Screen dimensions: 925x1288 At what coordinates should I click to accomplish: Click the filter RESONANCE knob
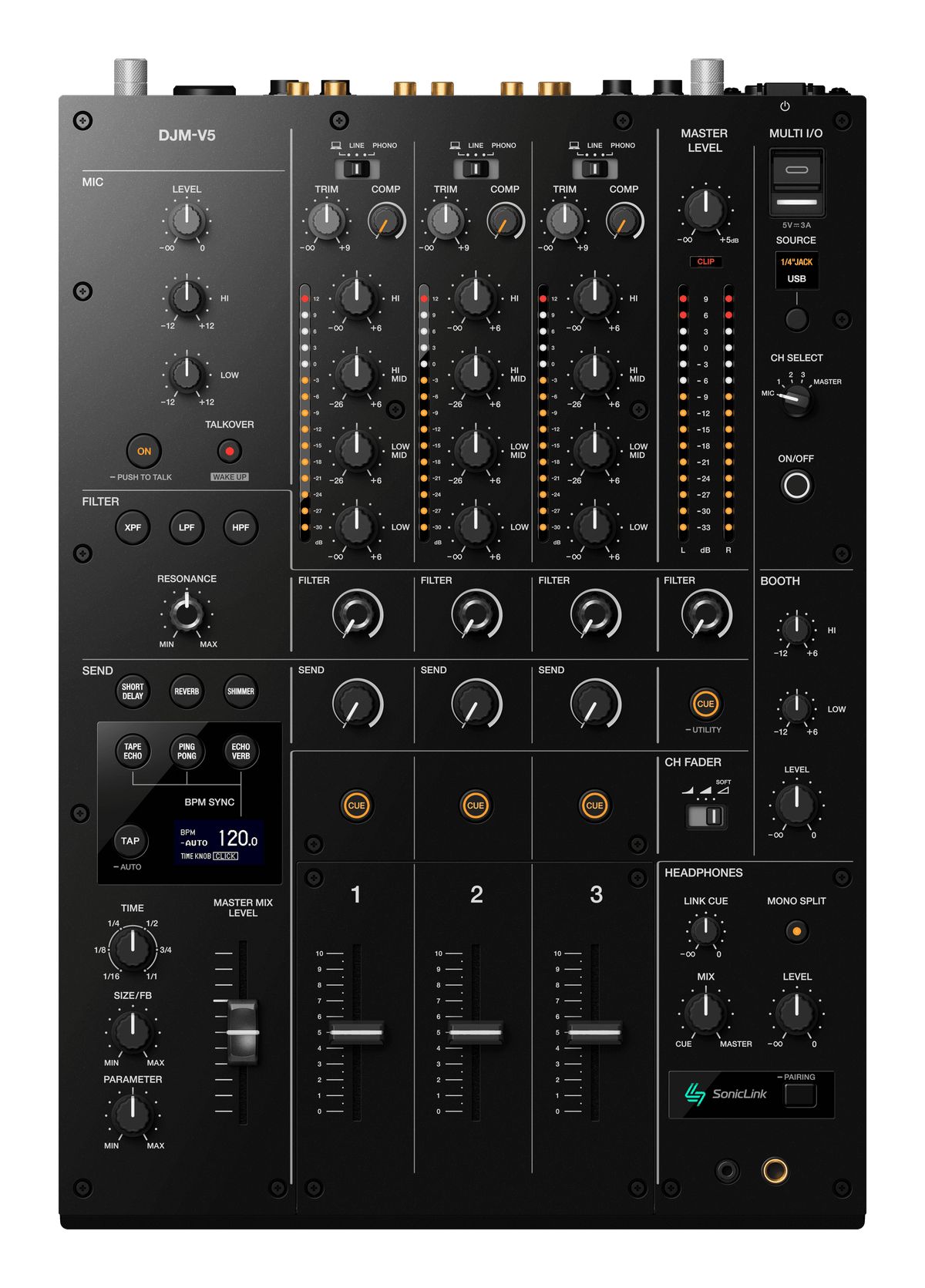[187, 614]
